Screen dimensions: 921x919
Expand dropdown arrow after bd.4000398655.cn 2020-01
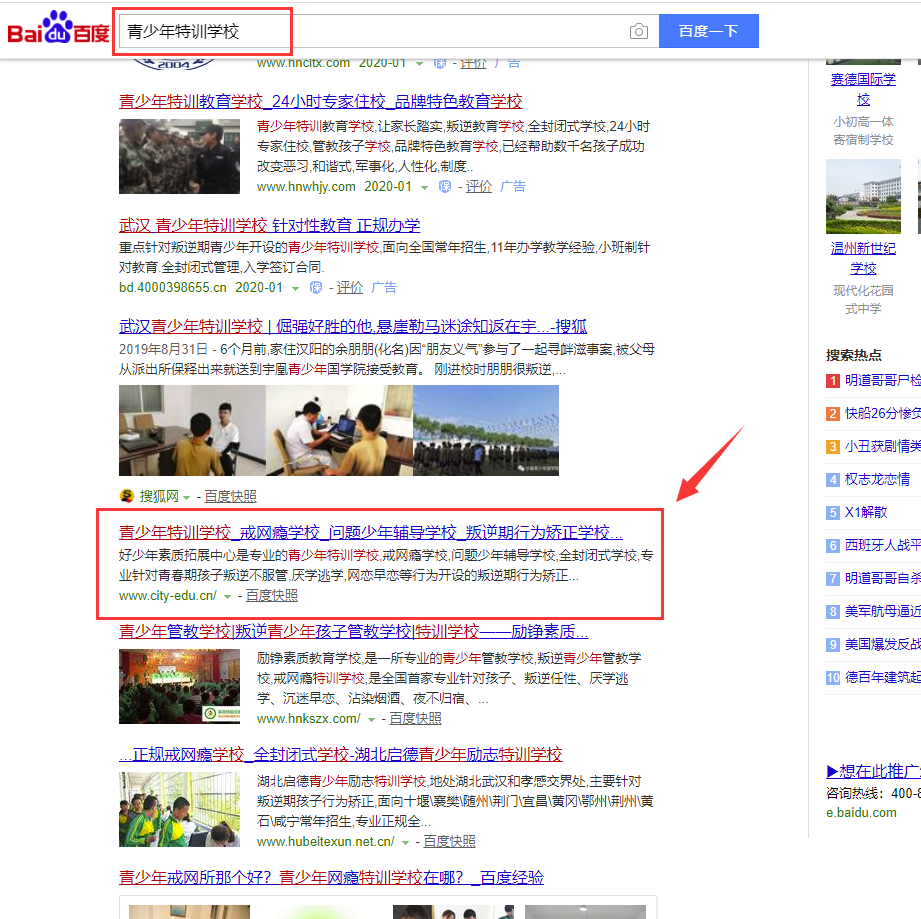click(295, 288)
